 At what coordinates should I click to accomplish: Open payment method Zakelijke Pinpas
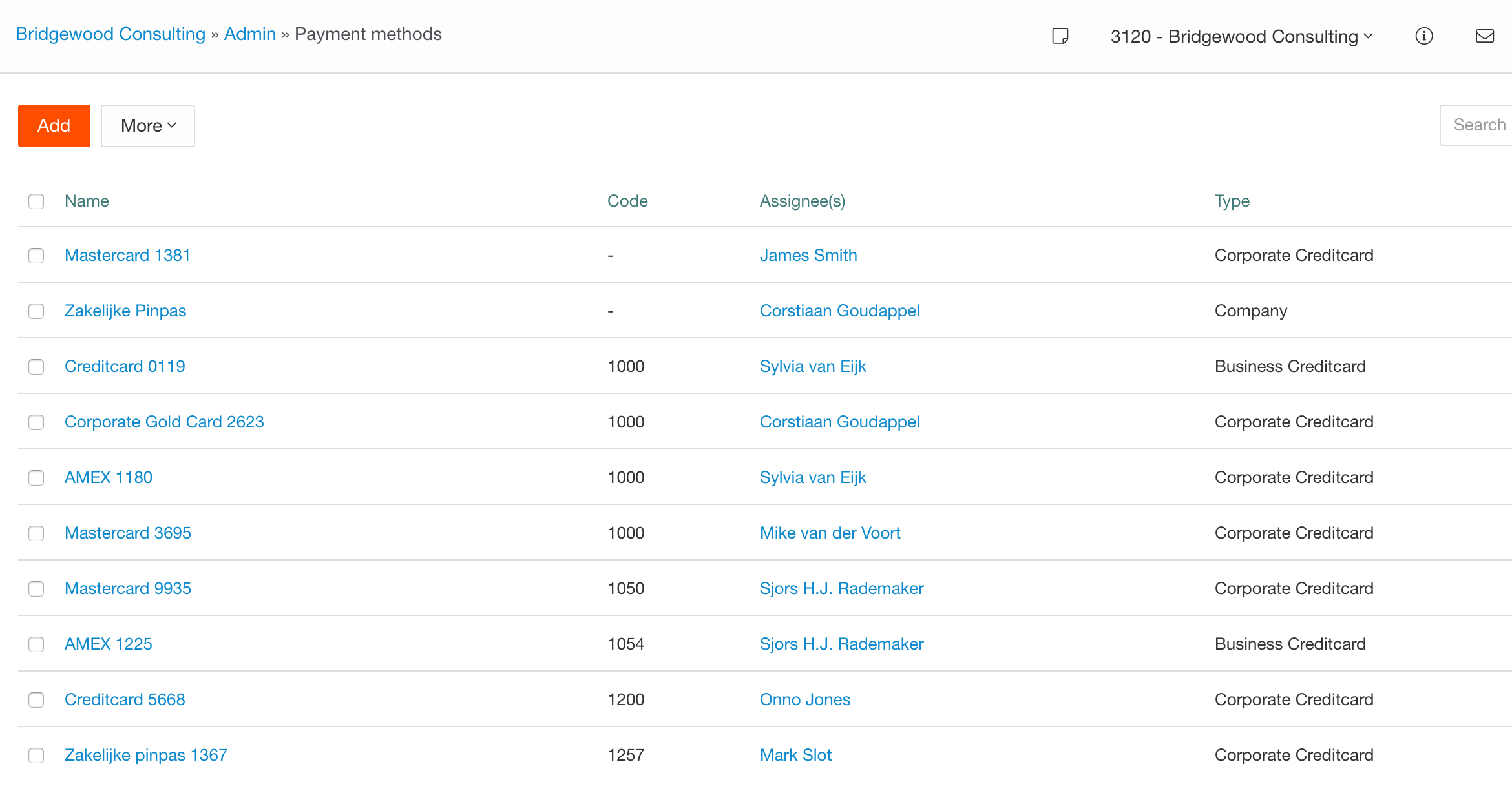[125, 311]
